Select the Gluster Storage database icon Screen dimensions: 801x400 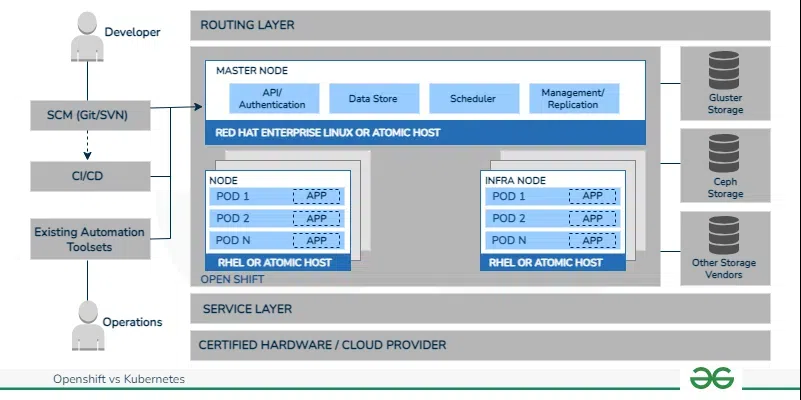[724, 70]
